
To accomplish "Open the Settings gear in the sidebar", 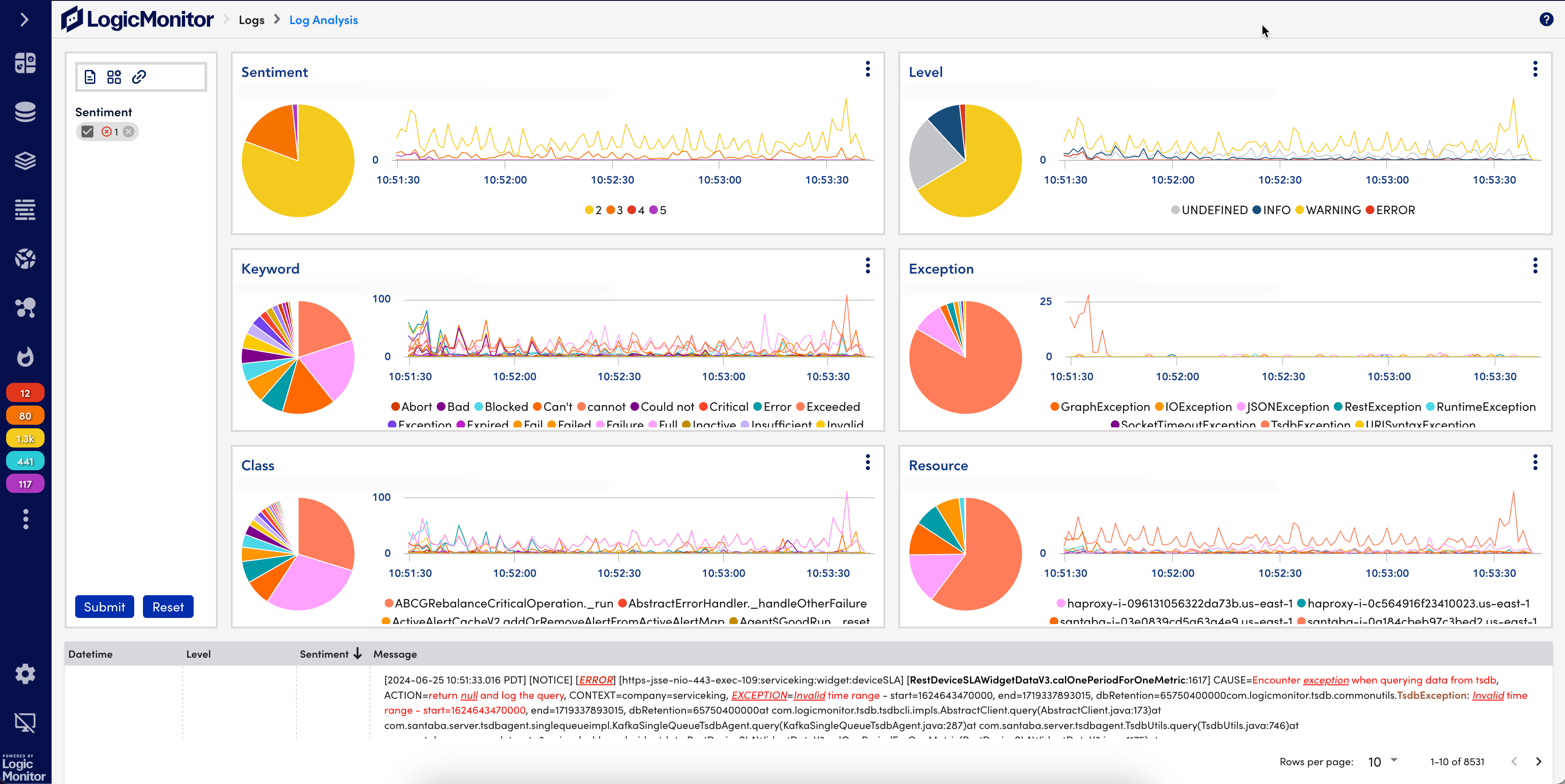I will tap(25, 673).
